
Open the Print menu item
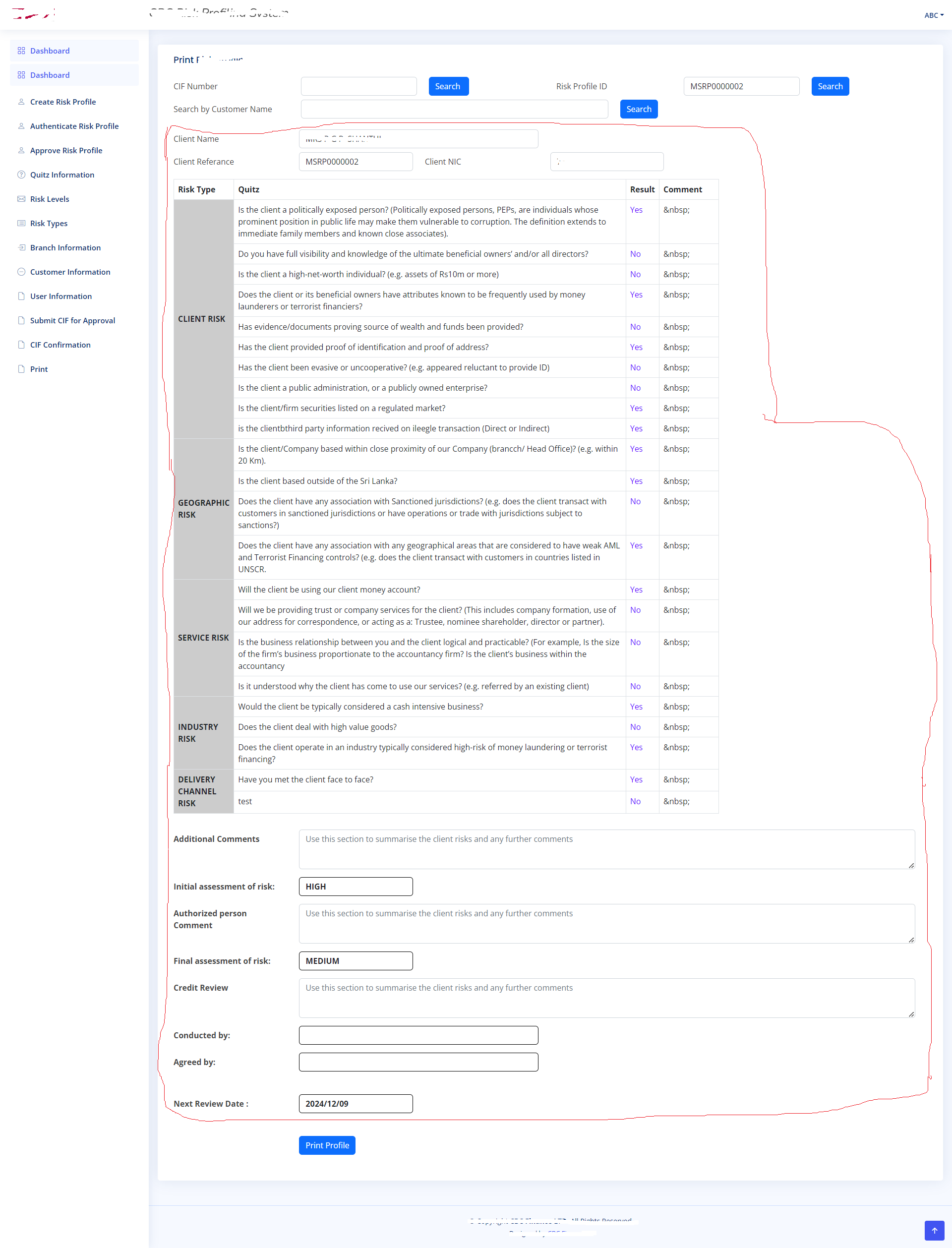[x=74, y=369]
